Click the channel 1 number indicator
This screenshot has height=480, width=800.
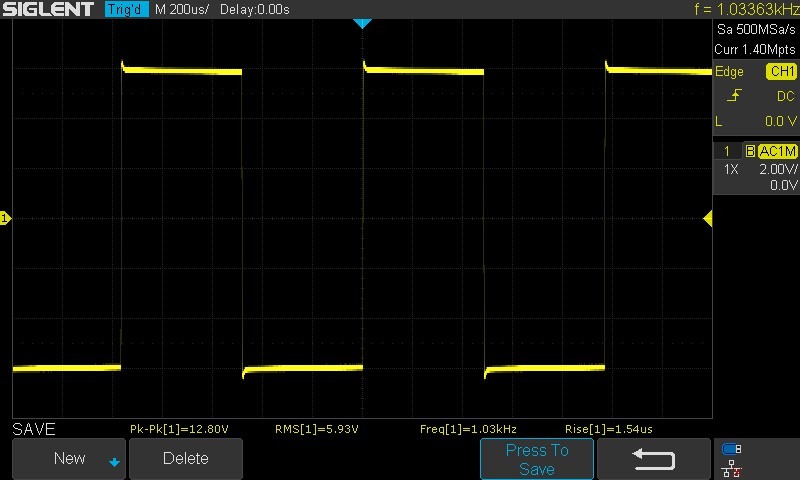click(727, 151)
